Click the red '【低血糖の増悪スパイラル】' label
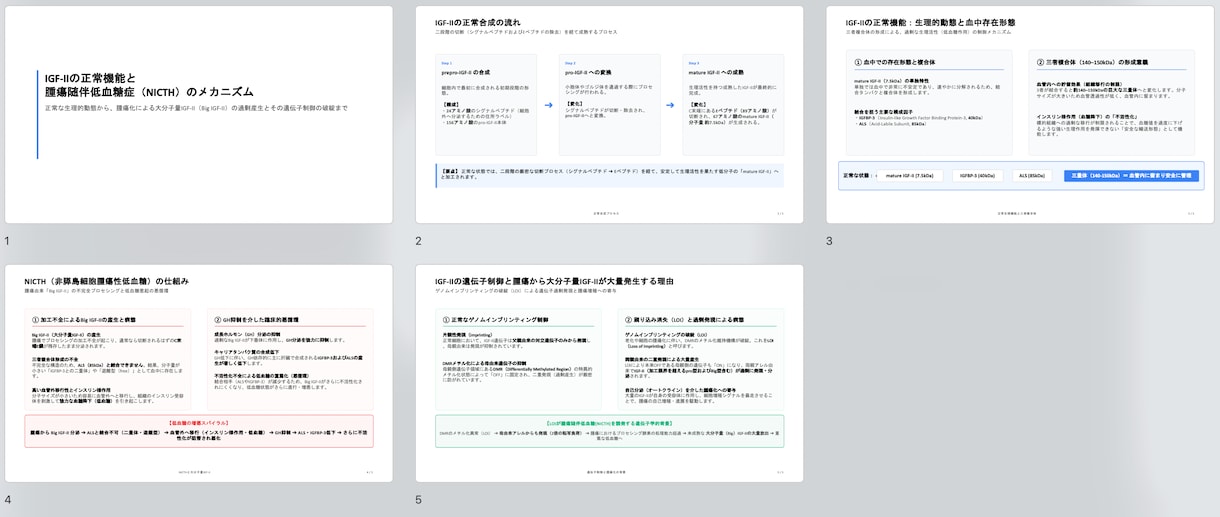 click(199, 423)
